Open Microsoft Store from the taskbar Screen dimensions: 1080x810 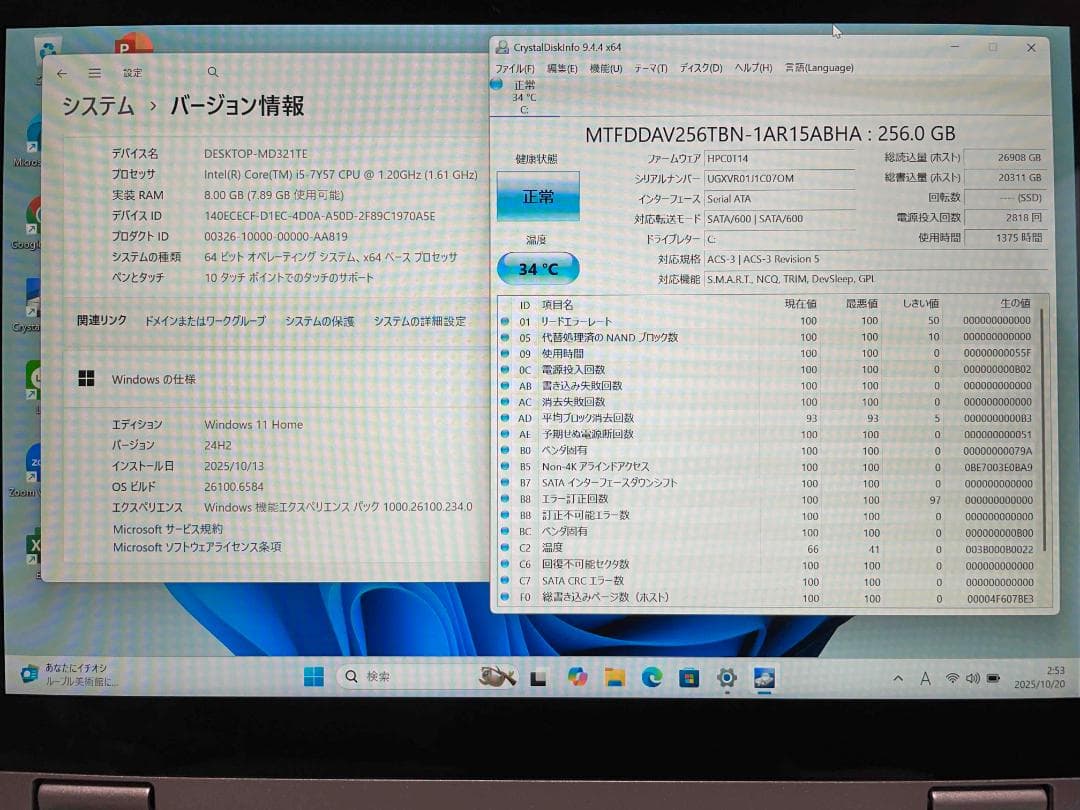[x=687, y=678]
